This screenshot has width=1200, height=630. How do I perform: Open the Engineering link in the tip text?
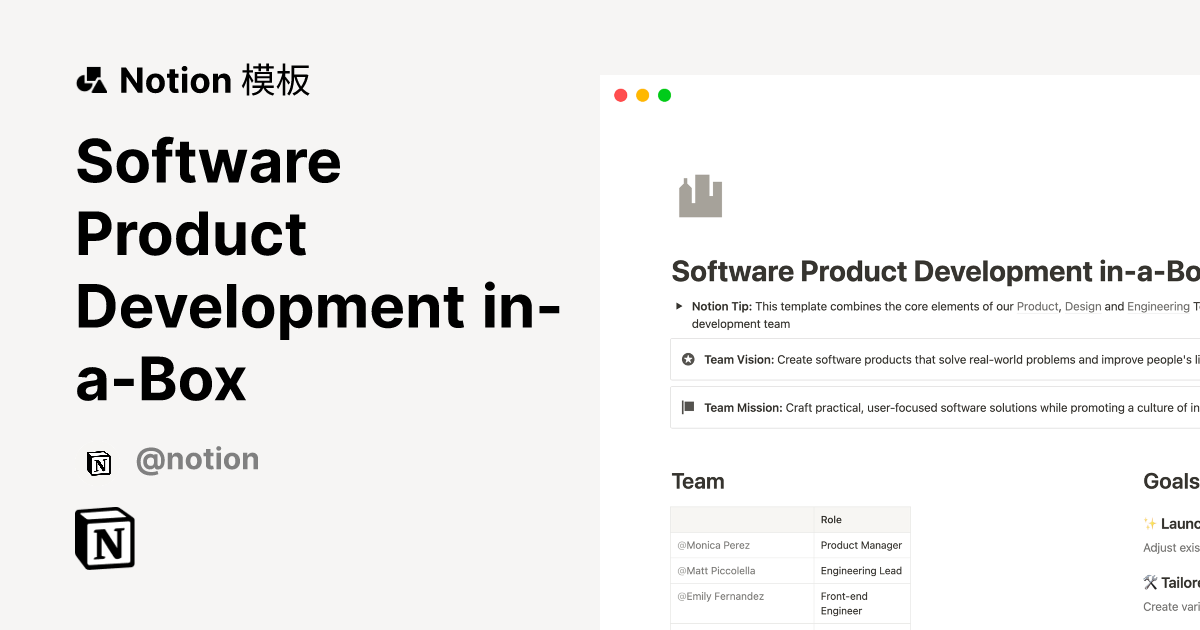point(1160,306)
